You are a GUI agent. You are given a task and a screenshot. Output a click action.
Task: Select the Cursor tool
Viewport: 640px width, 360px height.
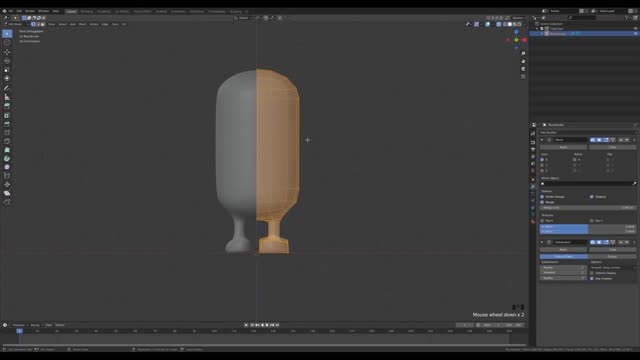7,42
